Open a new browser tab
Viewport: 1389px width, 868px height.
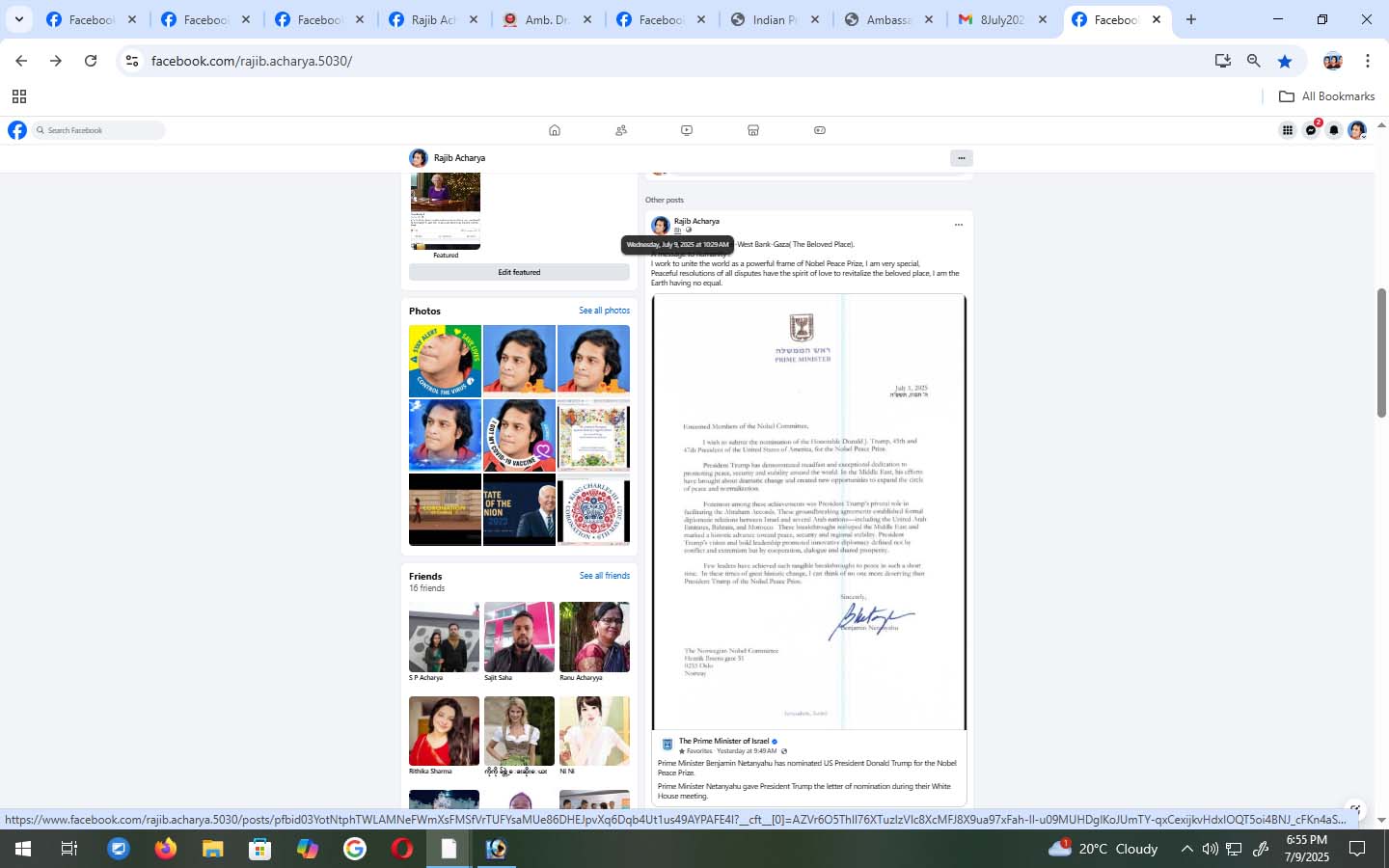pos(1191,19)
